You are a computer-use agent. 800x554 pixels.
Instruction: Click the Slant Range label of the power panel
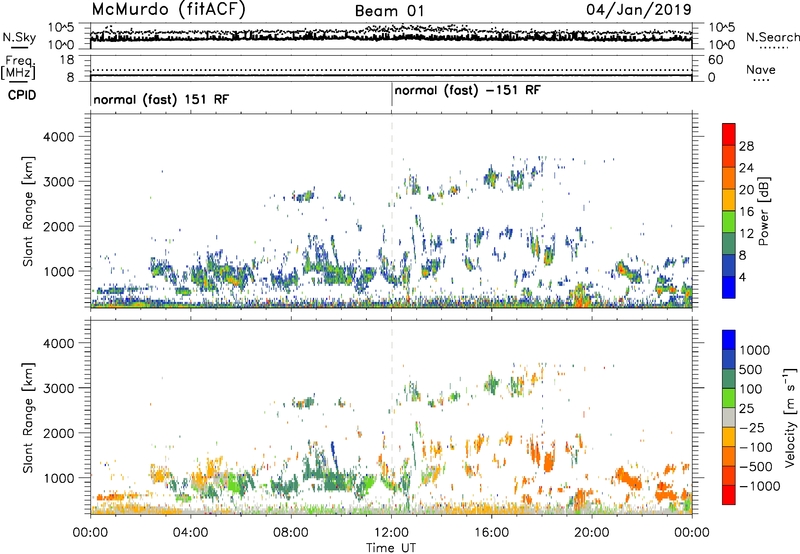point(28,211)
